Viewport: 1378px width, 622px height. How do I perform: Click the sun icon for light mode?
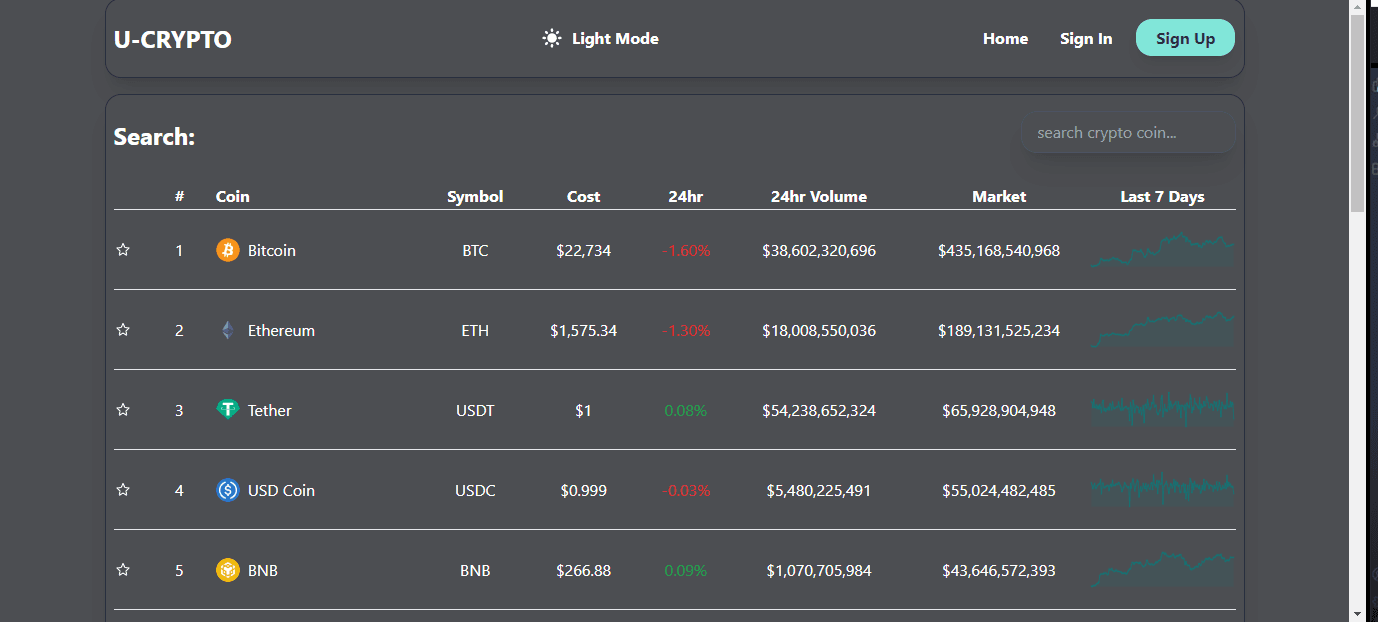click(x=552, y=39)
